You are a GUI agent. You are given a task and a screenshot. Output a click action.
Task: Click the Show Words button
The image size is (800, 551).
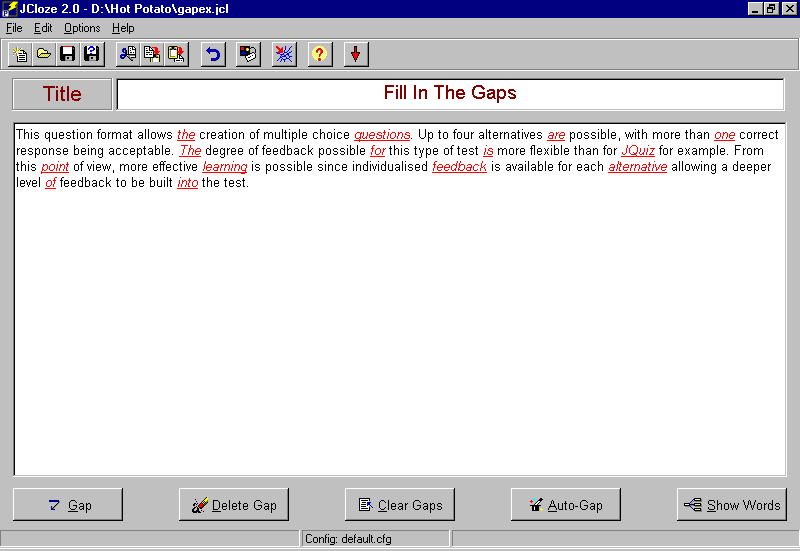coord(732,505)
